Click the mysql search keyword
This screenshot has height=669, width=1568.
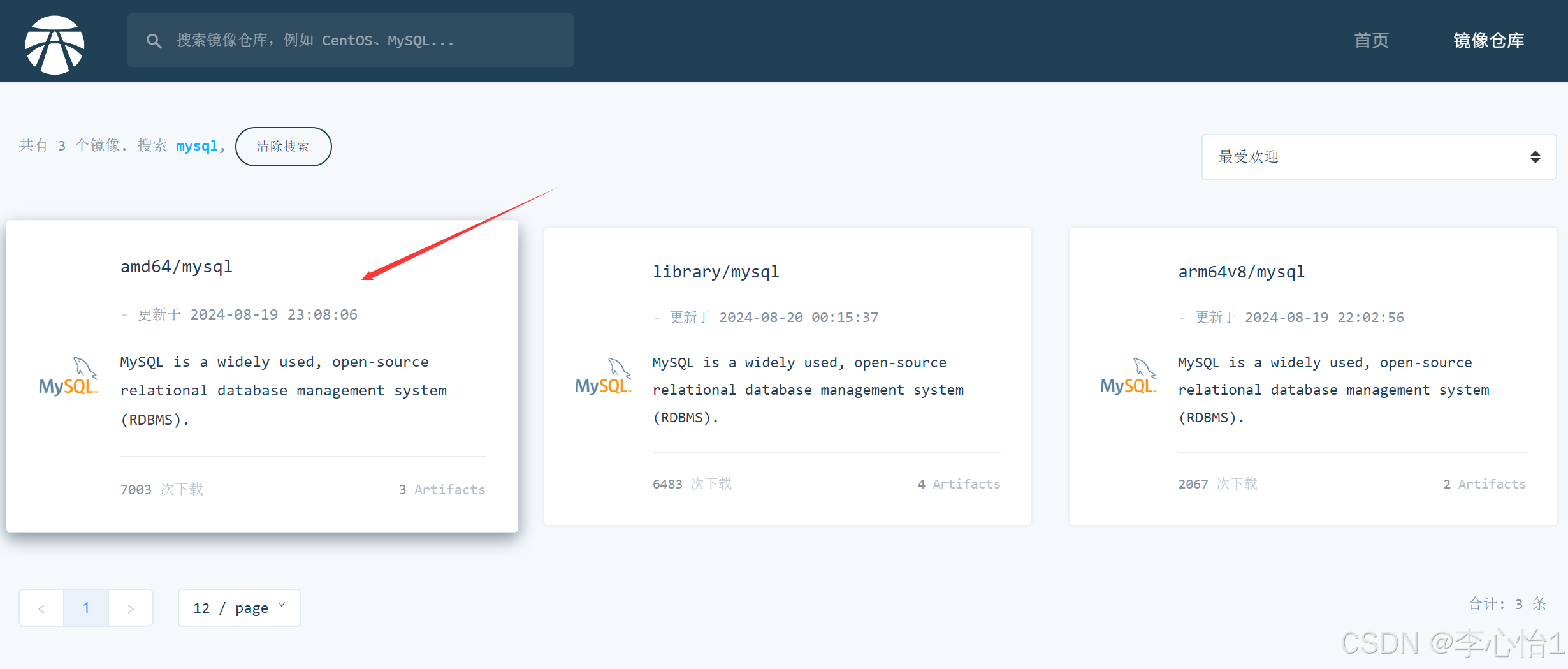[197, 145]
